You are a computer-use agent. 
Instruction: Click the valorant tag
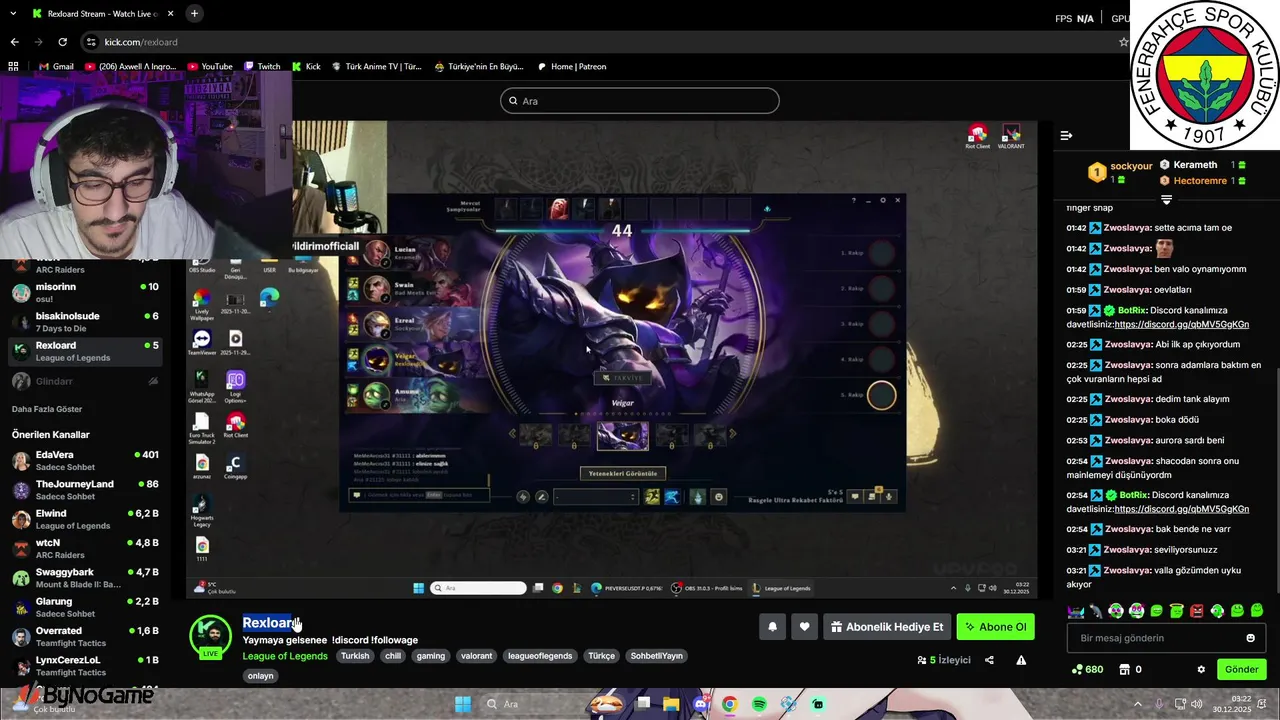point(476,656)
